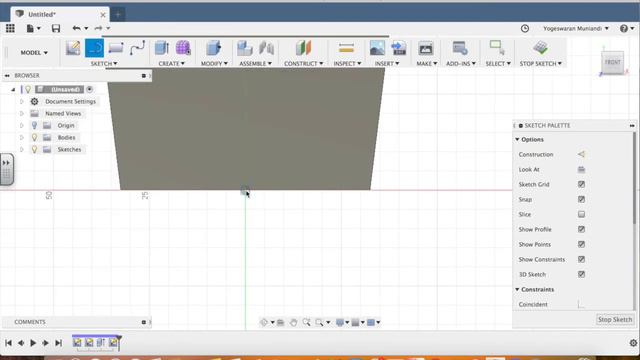
Task: Open the CREATE menu
Action: coord(171,64)
